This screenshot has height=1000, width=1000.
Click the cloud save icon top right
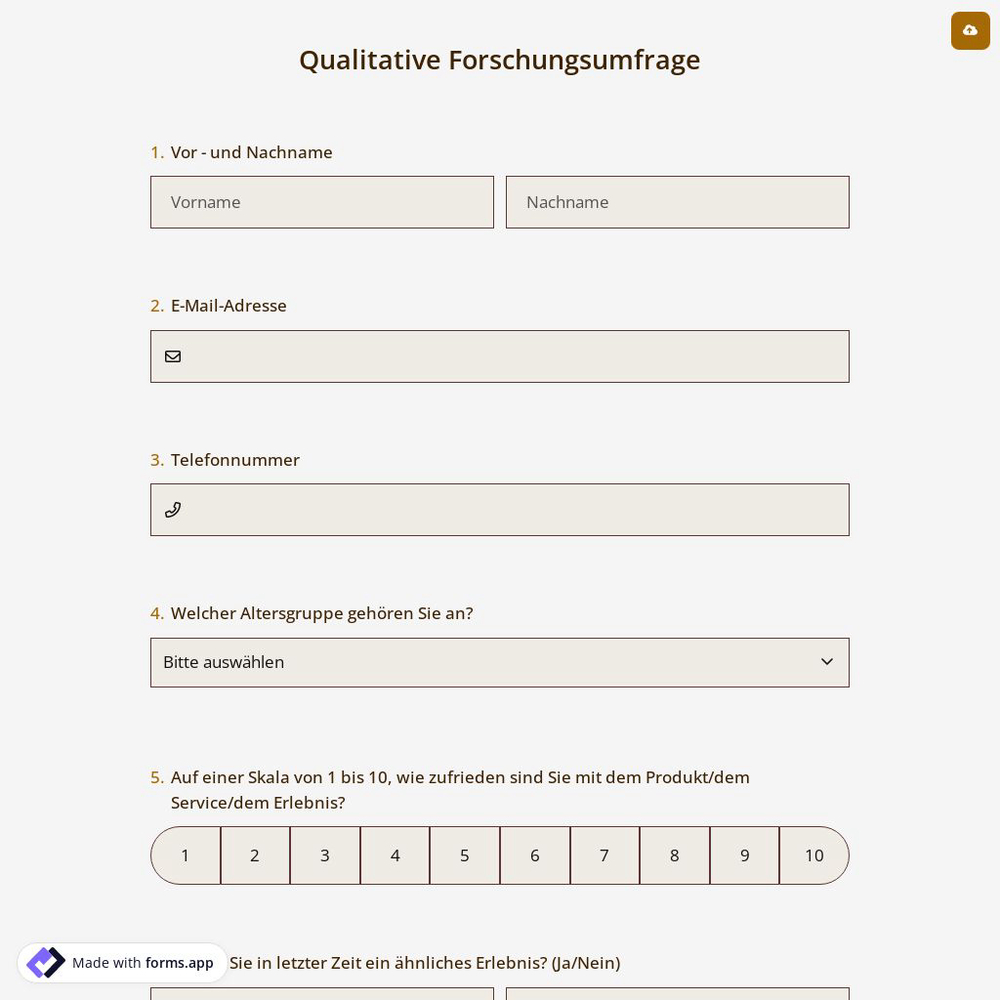970,30
